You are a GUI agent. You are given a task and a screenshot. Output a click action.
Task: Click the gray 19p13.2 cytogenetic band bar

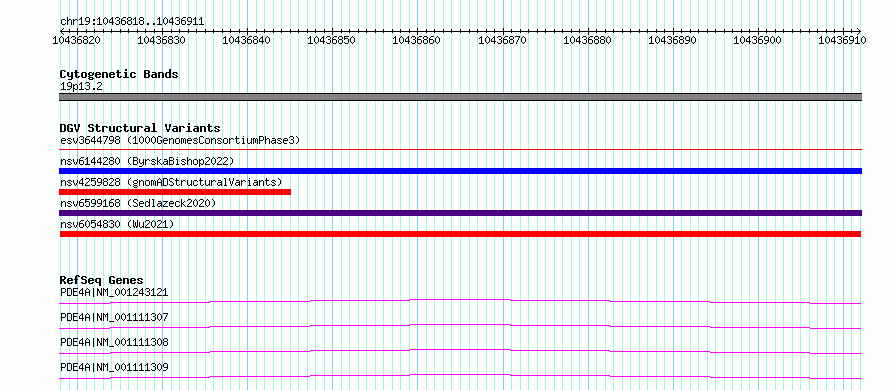pos(460,97)
